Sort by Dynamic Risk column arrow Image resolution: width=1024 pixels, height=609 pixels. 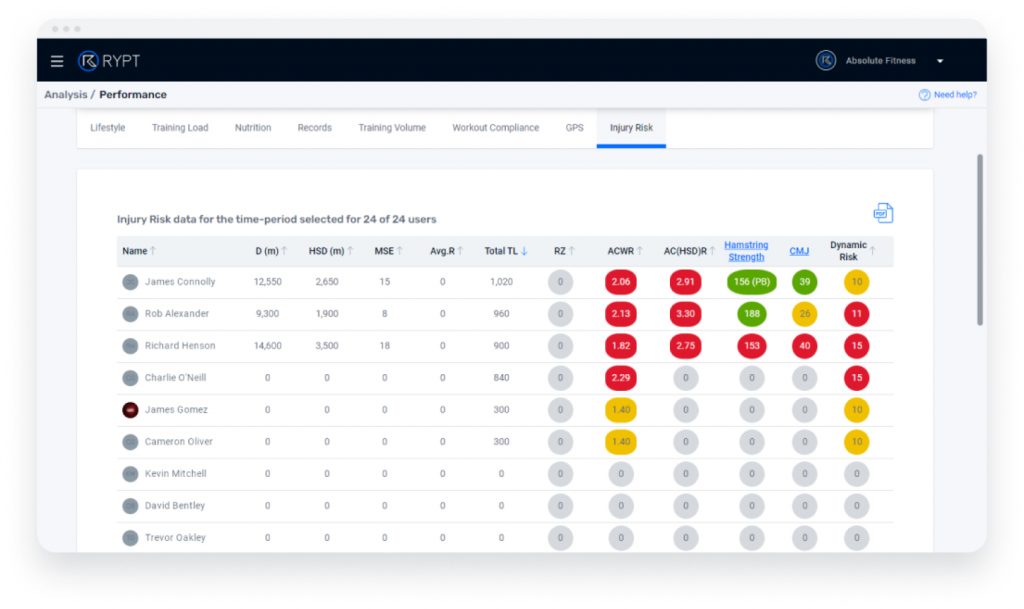pos(872,251)
